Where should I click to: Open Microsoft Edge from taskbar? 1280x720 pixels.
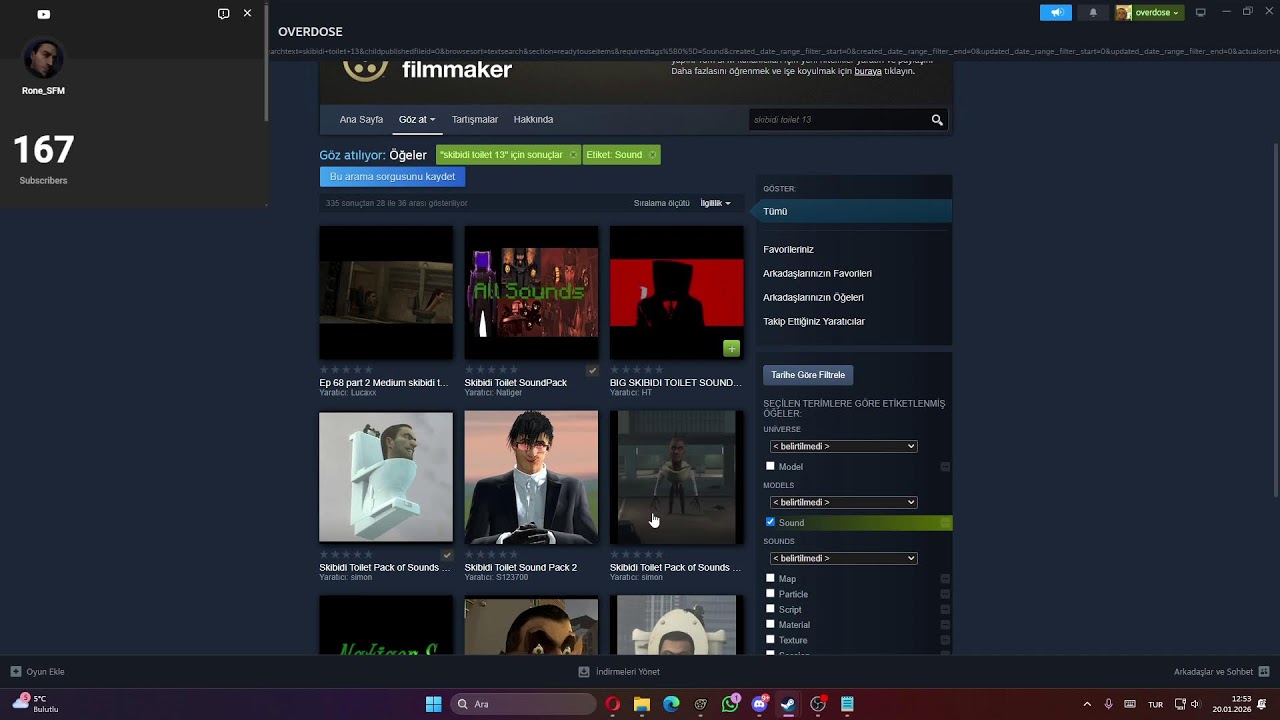pos(671,704)
